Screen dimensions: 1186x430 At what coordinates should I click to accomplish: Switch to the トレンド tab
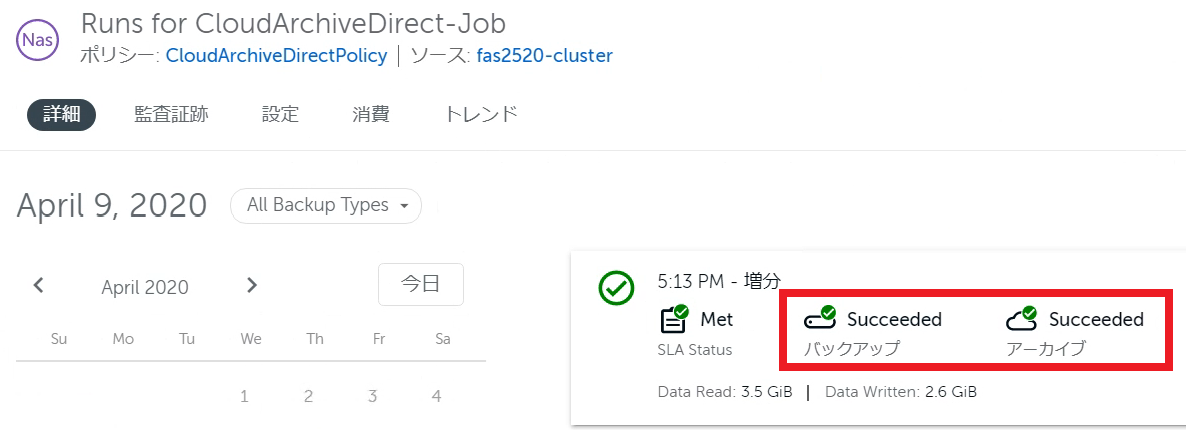pyautogui.click(x=481, y=115)
